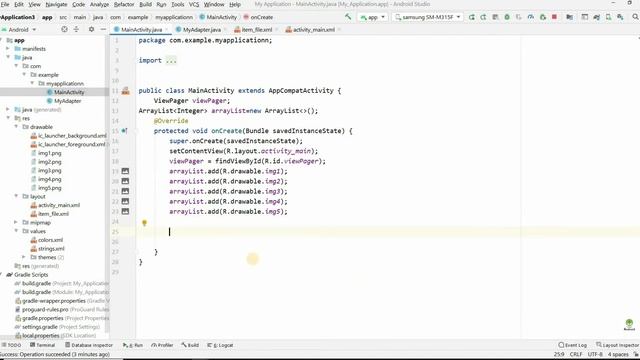Click the class gutter icon beside MainActivity
Viewport: 640px width, 360px height.
pos(125,91)
